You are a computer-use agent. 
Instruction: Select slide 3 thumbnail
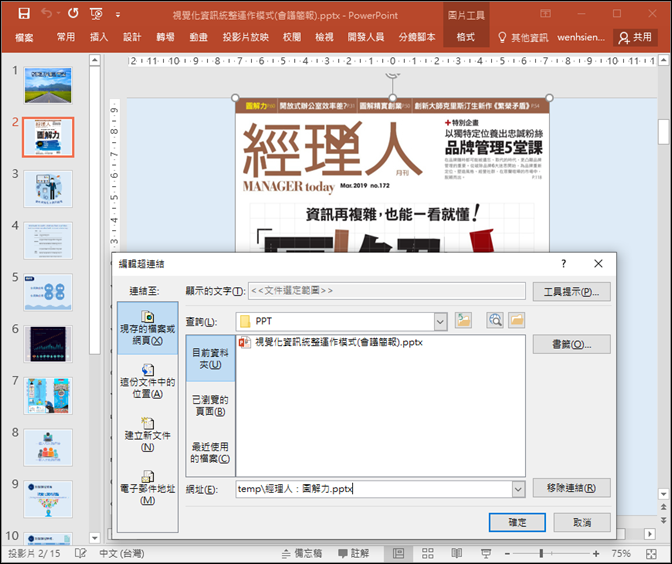point(48,189)
